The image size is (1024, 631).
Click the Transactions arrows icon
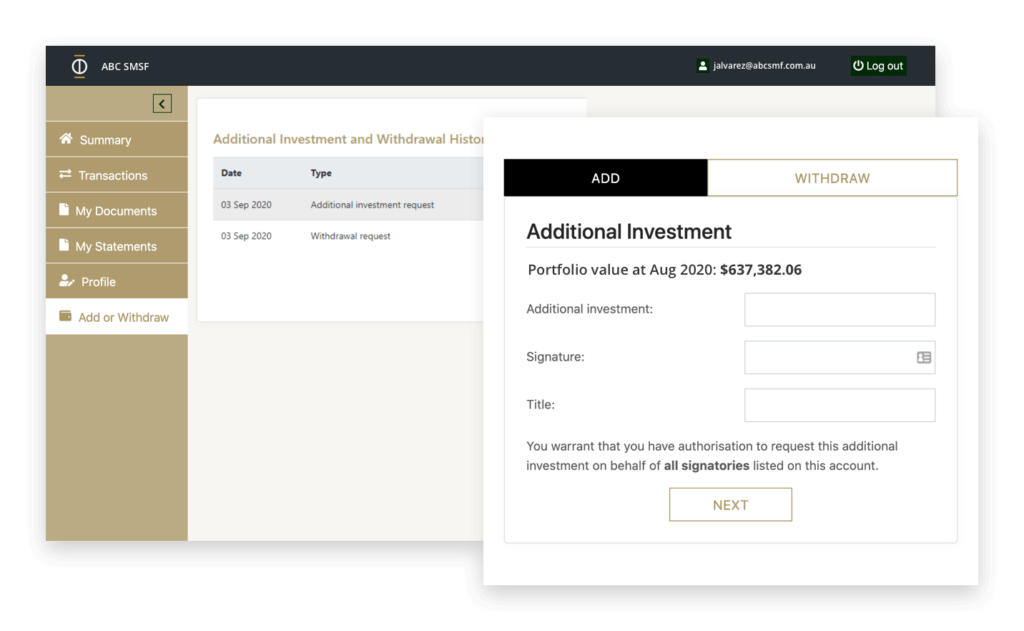coord(65,174)
